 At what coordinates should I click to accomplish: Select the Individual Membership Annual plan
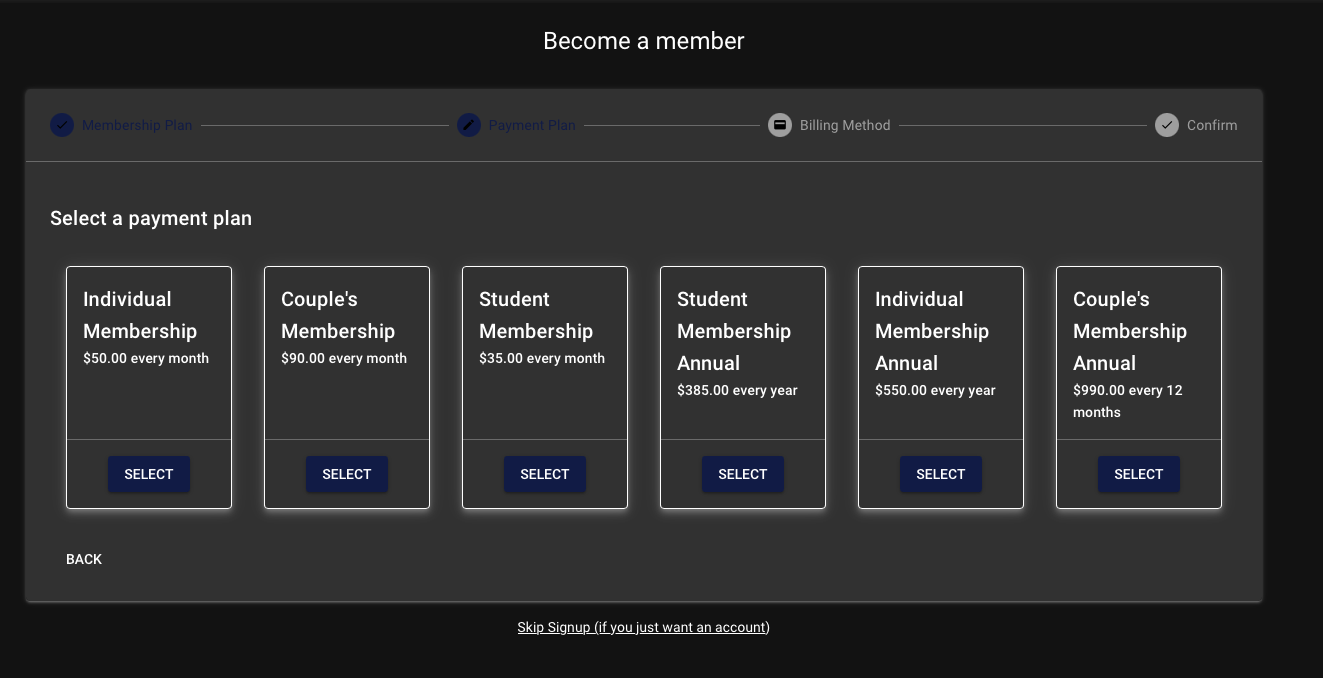pos(941,474)
